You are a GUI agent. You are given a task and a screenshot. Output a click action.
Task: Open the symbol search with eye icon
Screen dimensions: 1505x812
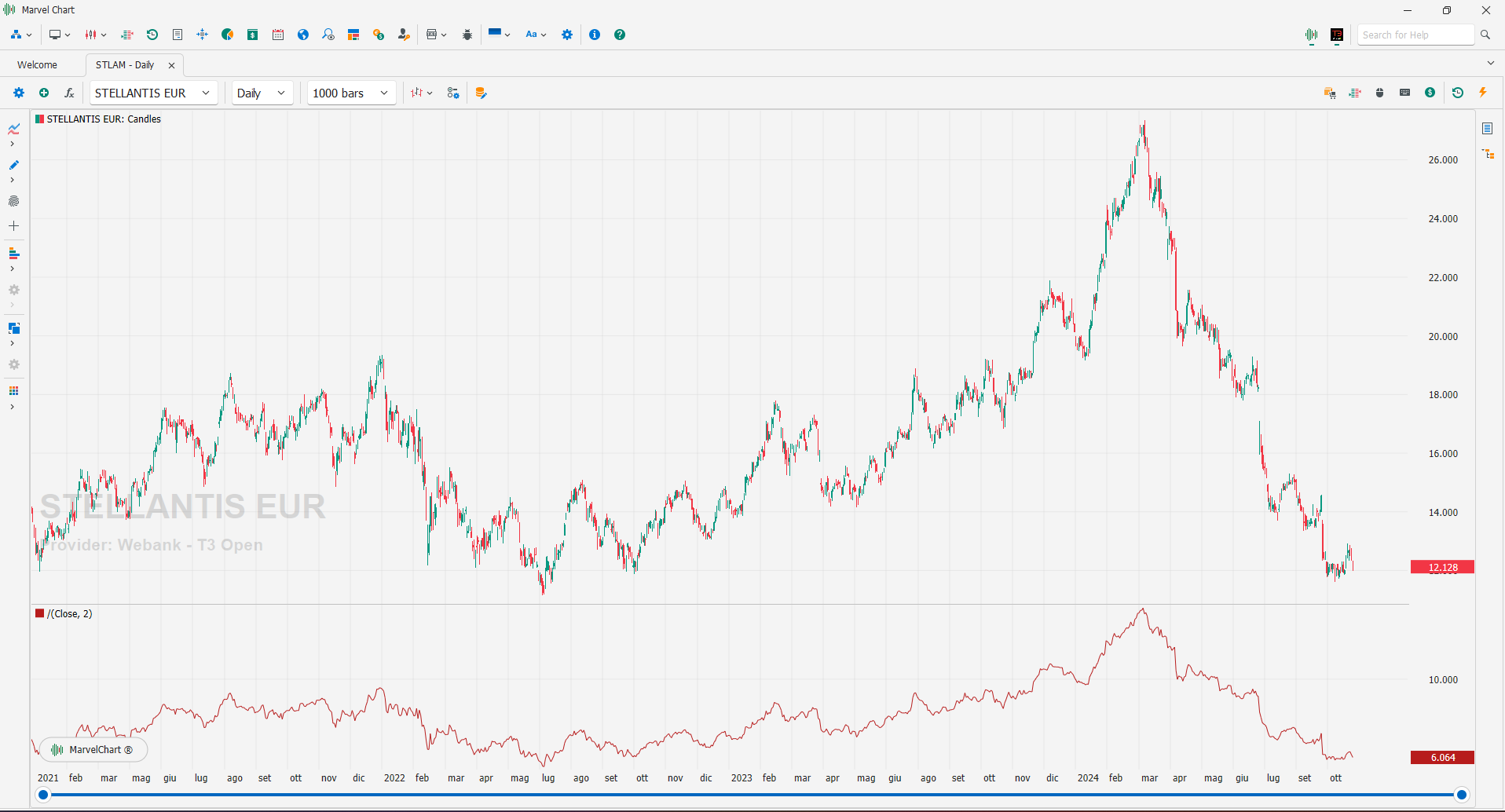point(328,35)
